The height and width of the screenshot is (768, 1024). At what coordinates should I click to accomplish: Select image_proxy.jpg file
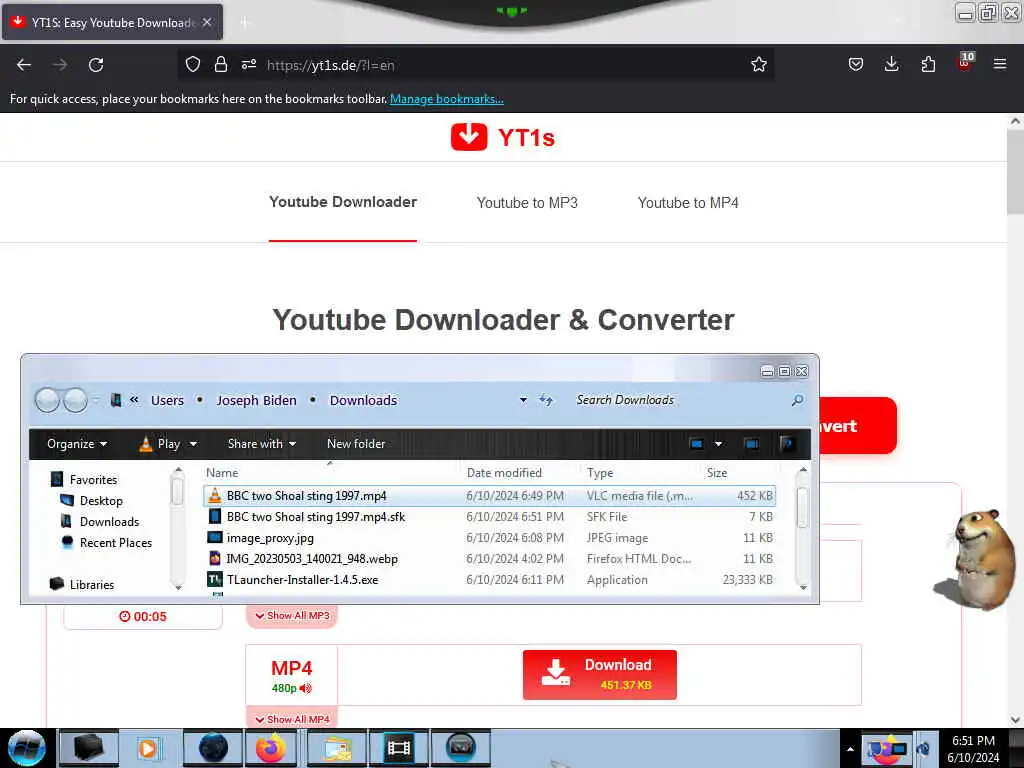pos(489,537)
